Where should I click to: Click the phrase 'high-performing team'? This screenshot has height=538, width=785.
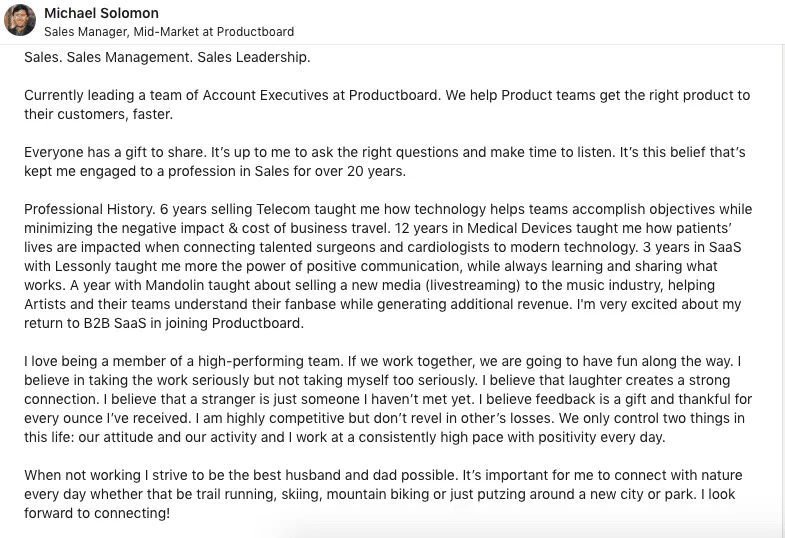click(269, 361)
